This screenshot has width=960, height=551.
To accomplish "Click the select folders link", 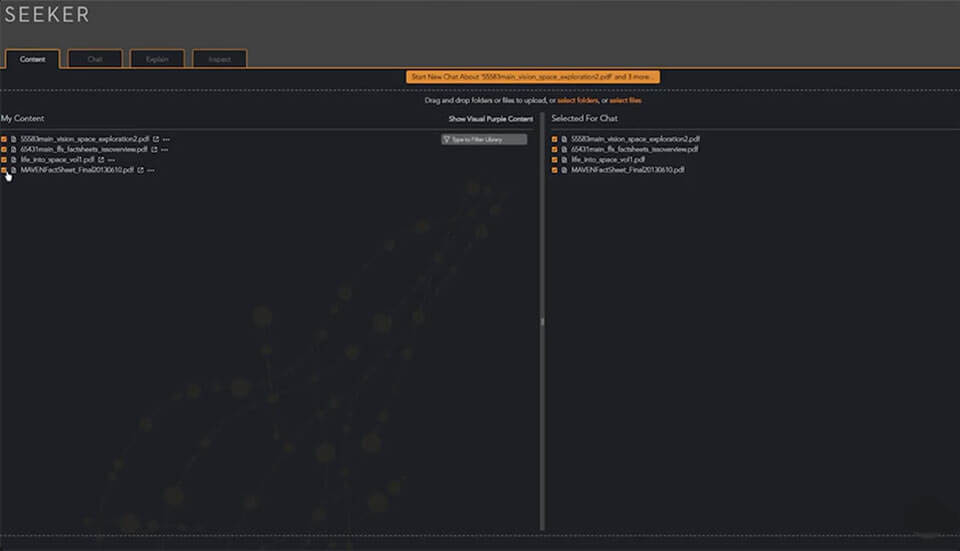I will tap(577, 101).
